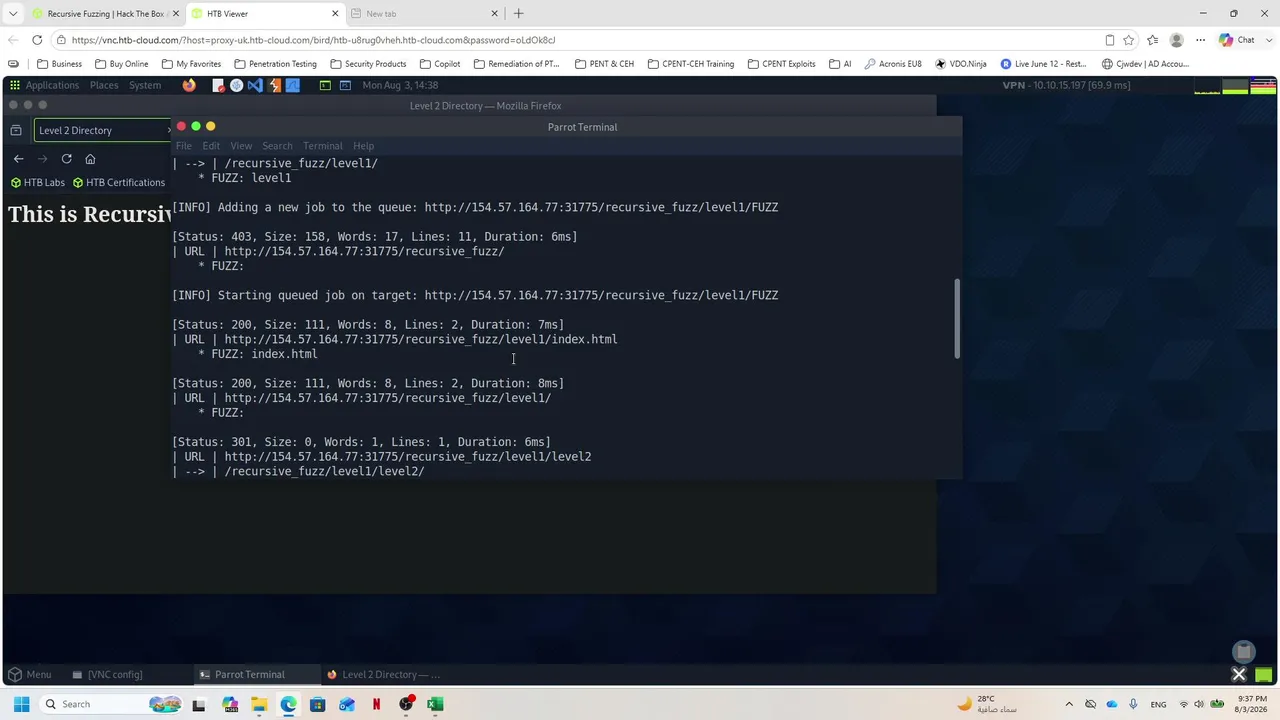Open the Firefox tab overview icon
The image size is (1280, 720).
pyautogui.click(x=15, y=130)
